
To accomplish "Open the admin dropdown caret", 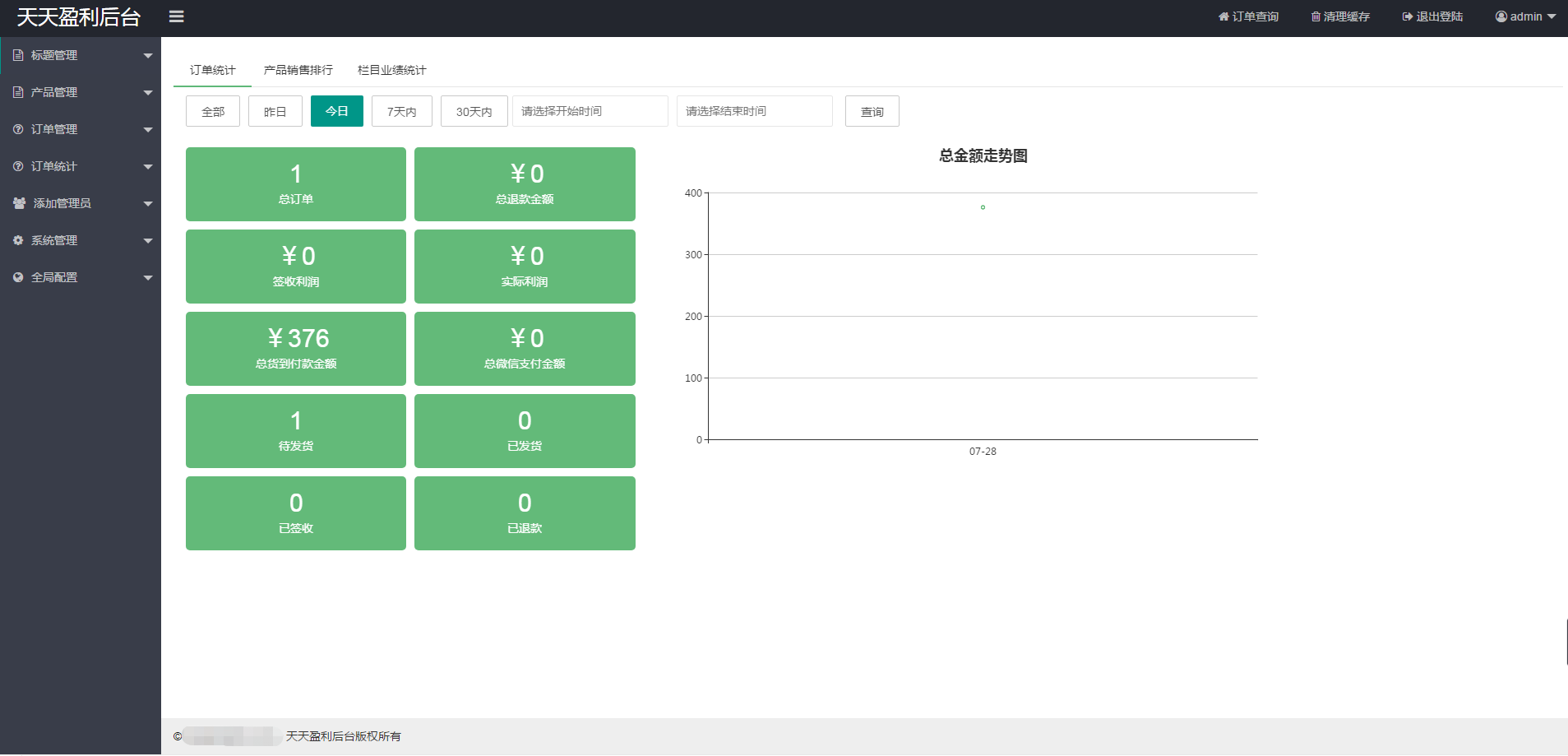I will click(x=1552, y=16).
